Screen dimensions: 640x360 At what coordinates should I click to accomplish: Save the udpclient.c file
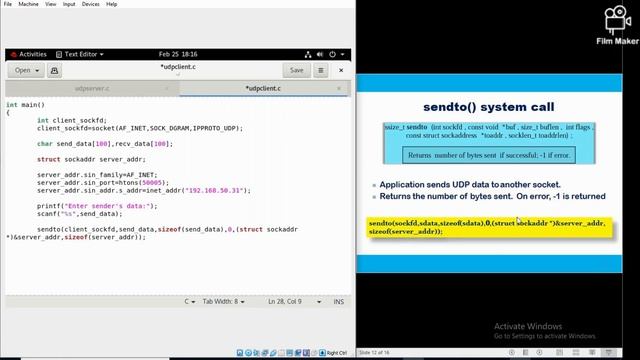[x=296, y=70]
